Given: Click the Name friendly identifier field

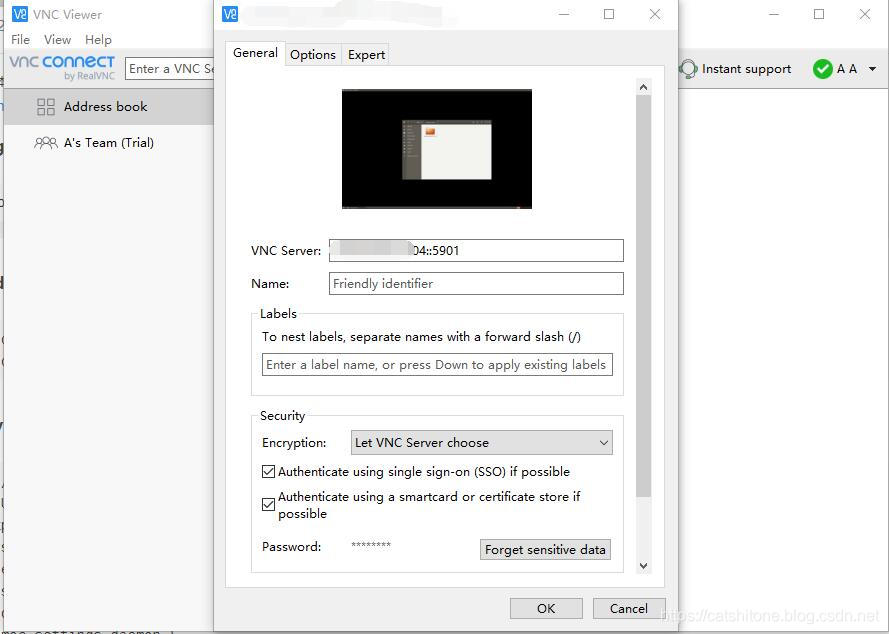Looking at the screenshot, I should pyautogui.click(x=476, y=284).
